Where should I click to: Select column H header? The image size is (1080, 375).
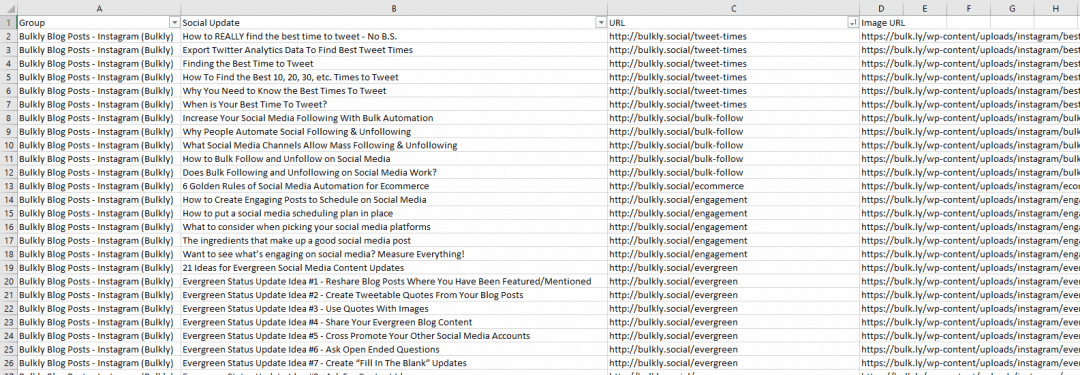(1057, 8)
